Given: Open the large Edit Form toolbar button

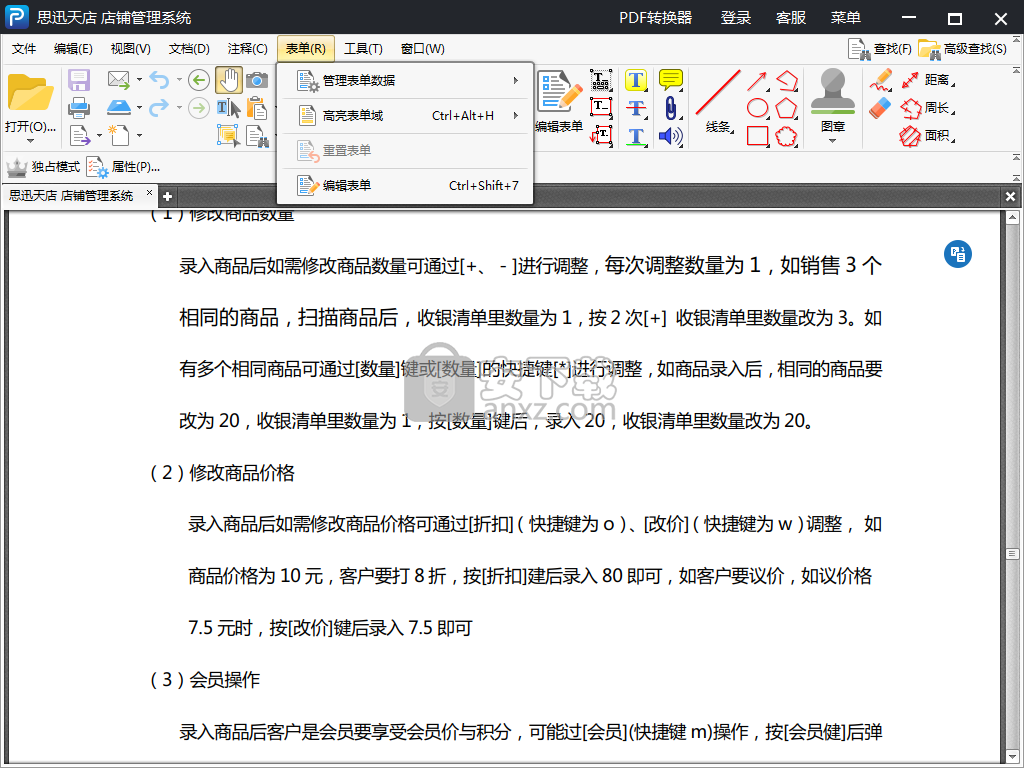Looking at the screenshot, I should [559, 102].
